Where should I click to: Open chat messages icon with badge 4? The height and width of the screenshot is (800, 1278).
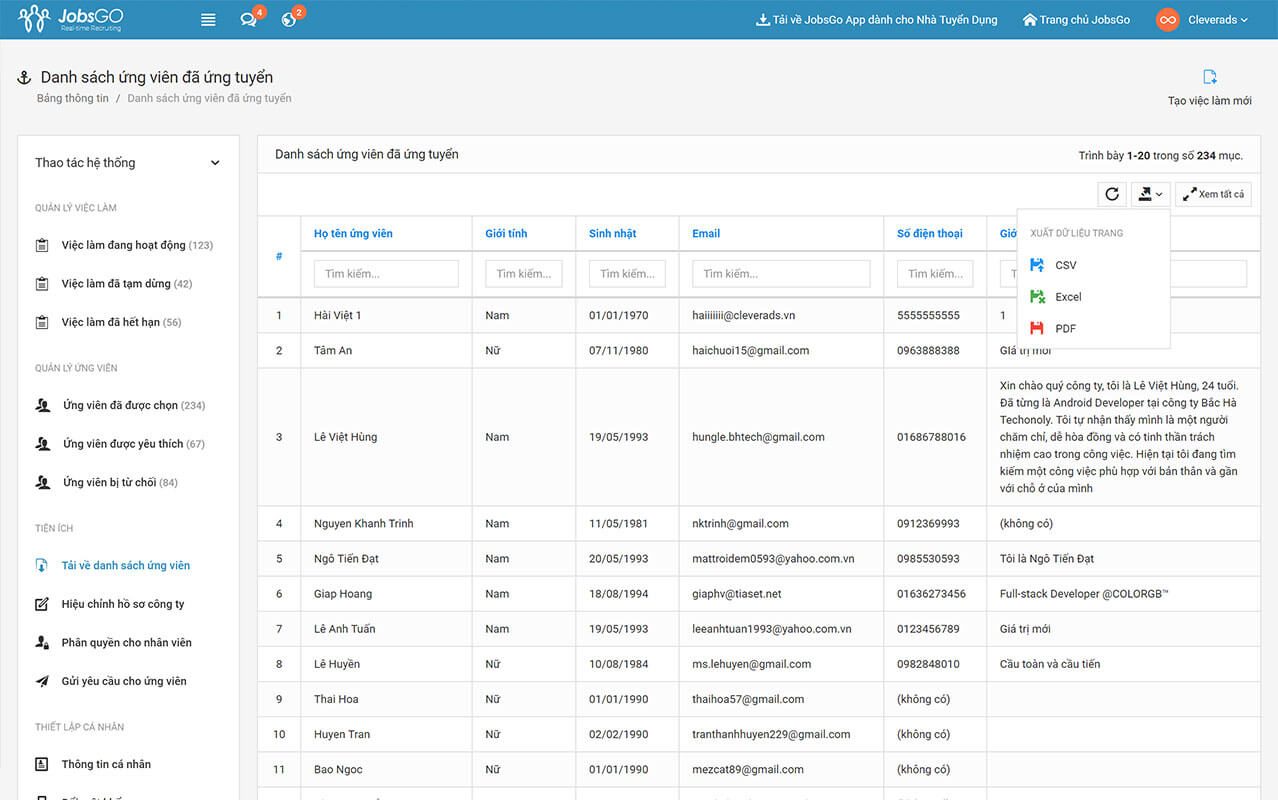point(249,20)
